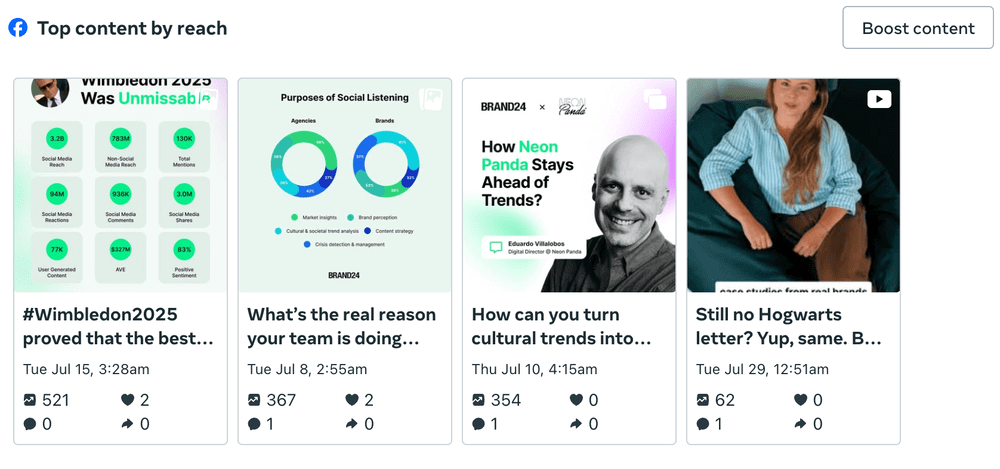
Task: Open 'Still no Hogwarts letter?' post title
Action: (x=788, y=326)
